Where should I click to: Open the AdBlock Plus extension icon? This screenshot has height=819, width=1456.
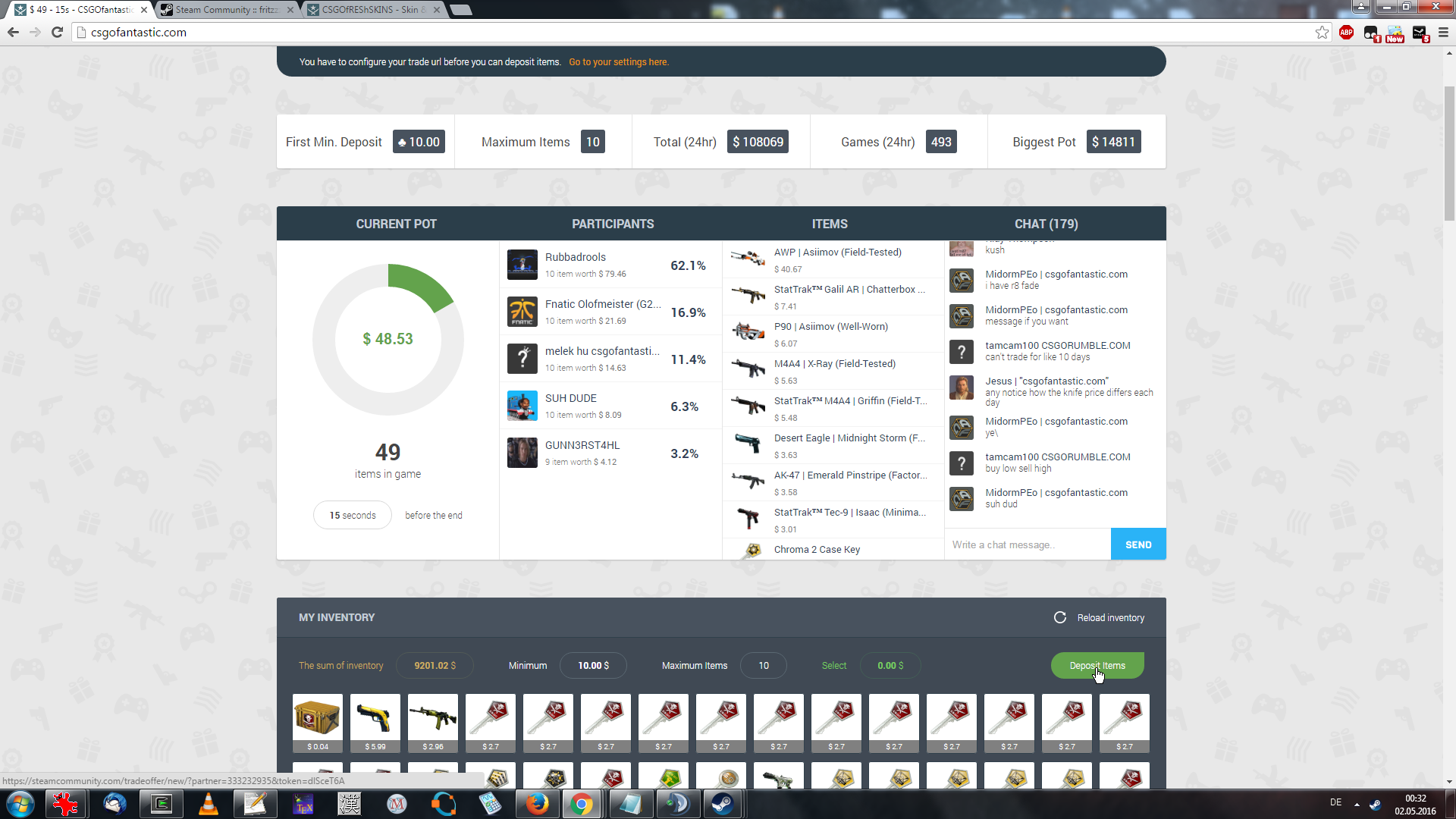point(1346,32)
